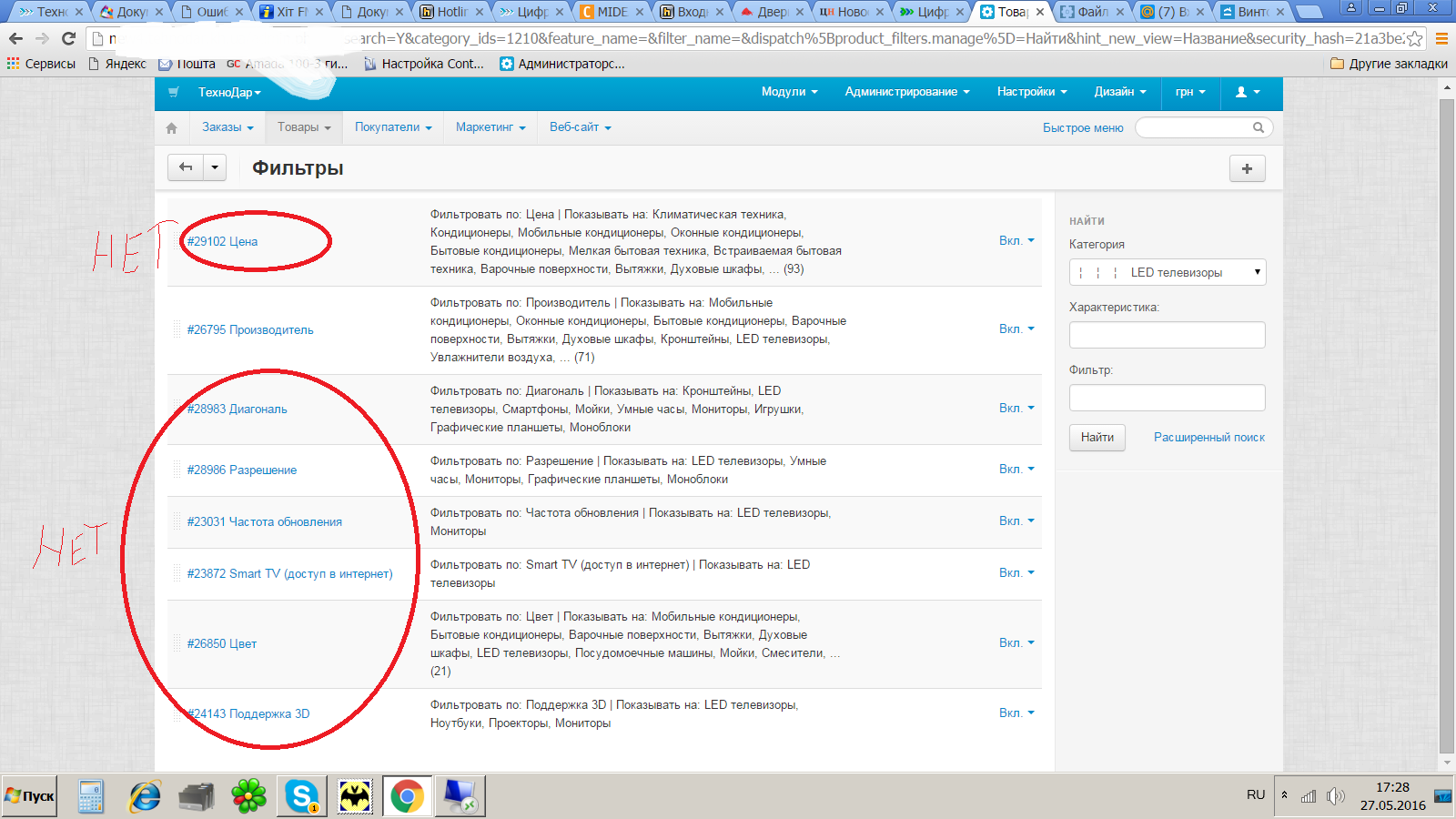Change Вкл. status for Разрешение filter

coord(1016,470)
